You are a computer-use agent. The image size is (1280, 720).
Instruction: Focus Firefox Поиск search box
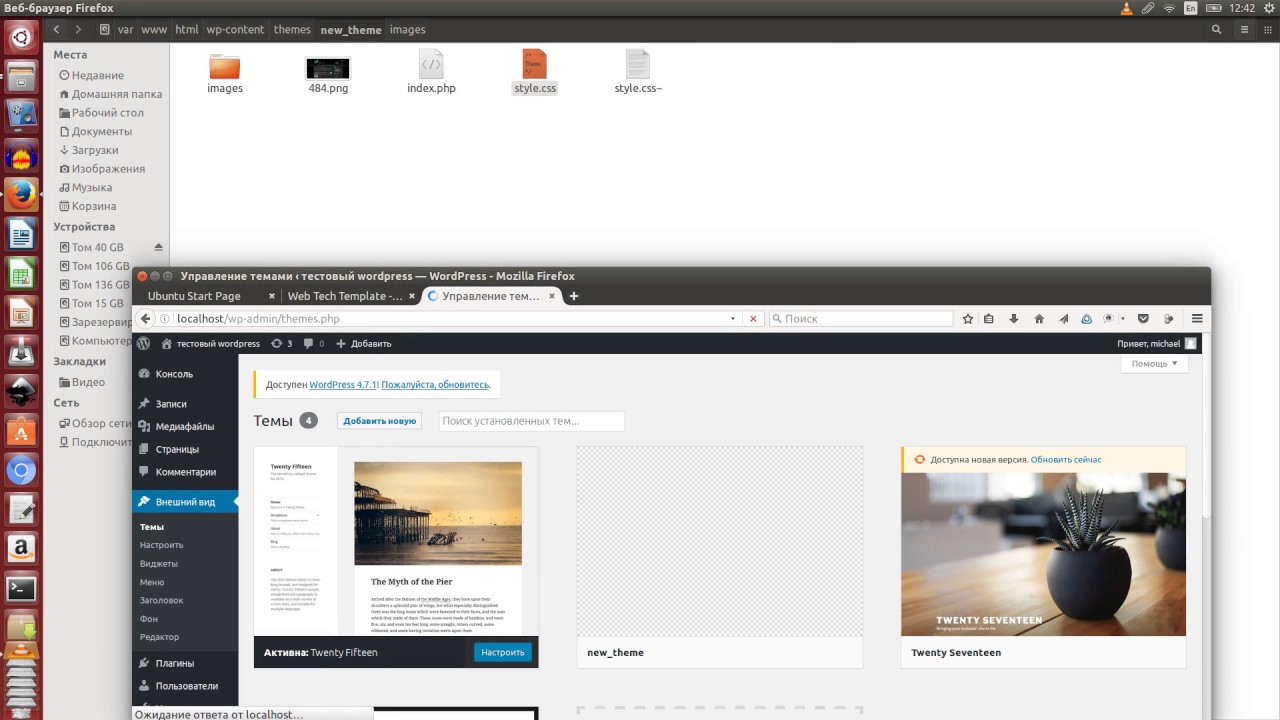coord(860,319)
